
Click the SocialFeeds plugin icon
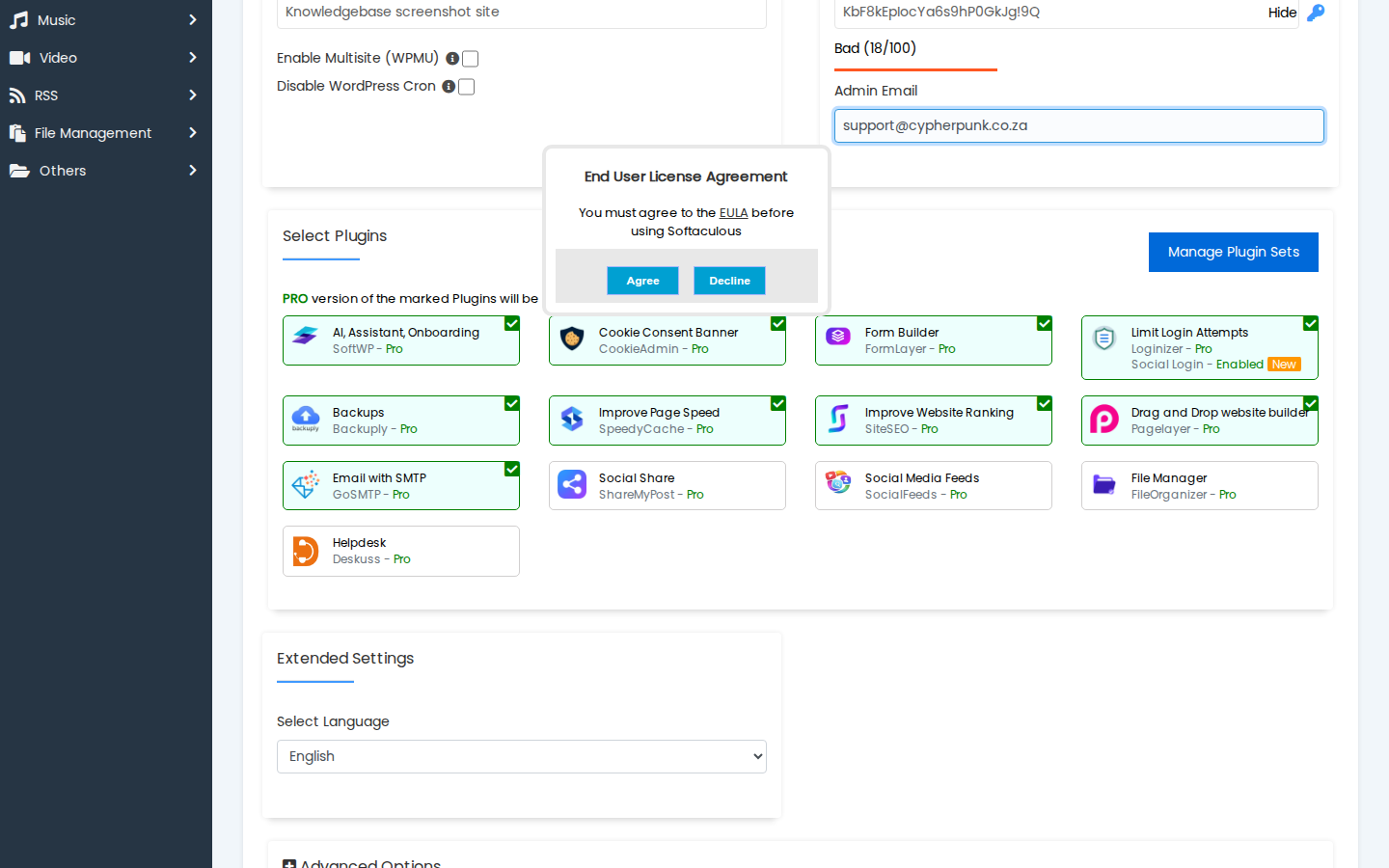(x=838, y=482)
